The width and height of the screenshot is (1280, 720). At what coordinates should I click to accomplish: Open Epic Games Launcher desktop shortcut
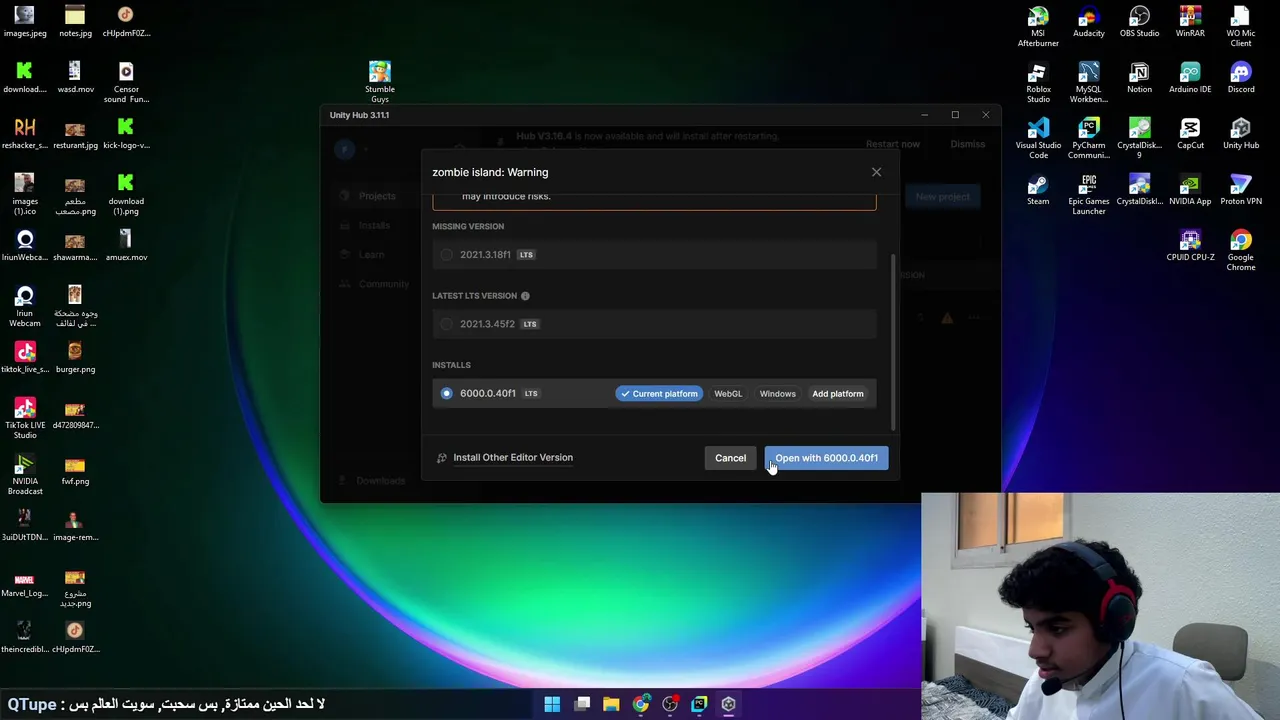coord(1089,195)
